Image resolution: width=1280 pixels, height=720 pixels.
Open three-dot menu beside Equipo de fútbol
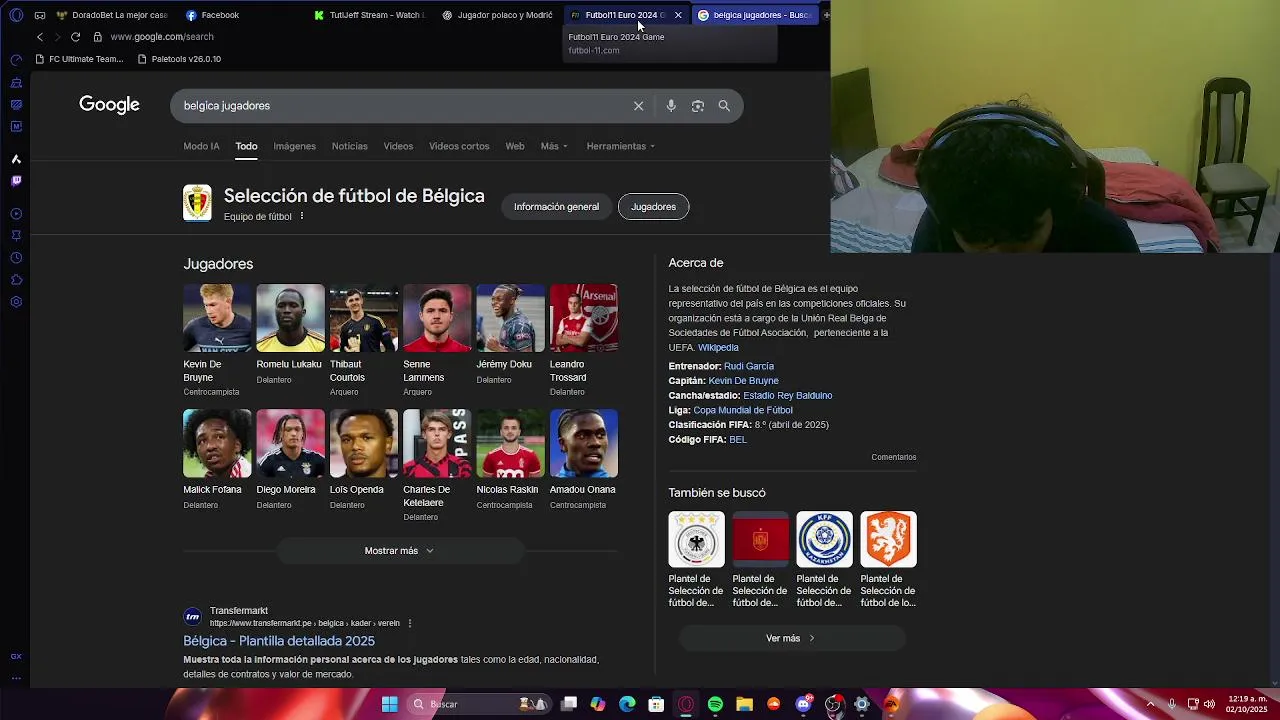(x=301, y=216)
